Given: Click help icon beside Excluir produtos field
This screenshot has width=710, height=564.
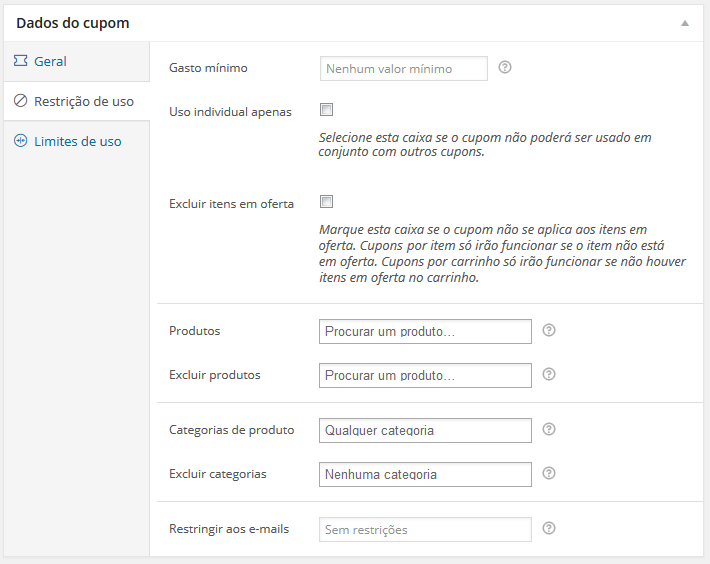Looking at the screenshot, I should point(548,374).
